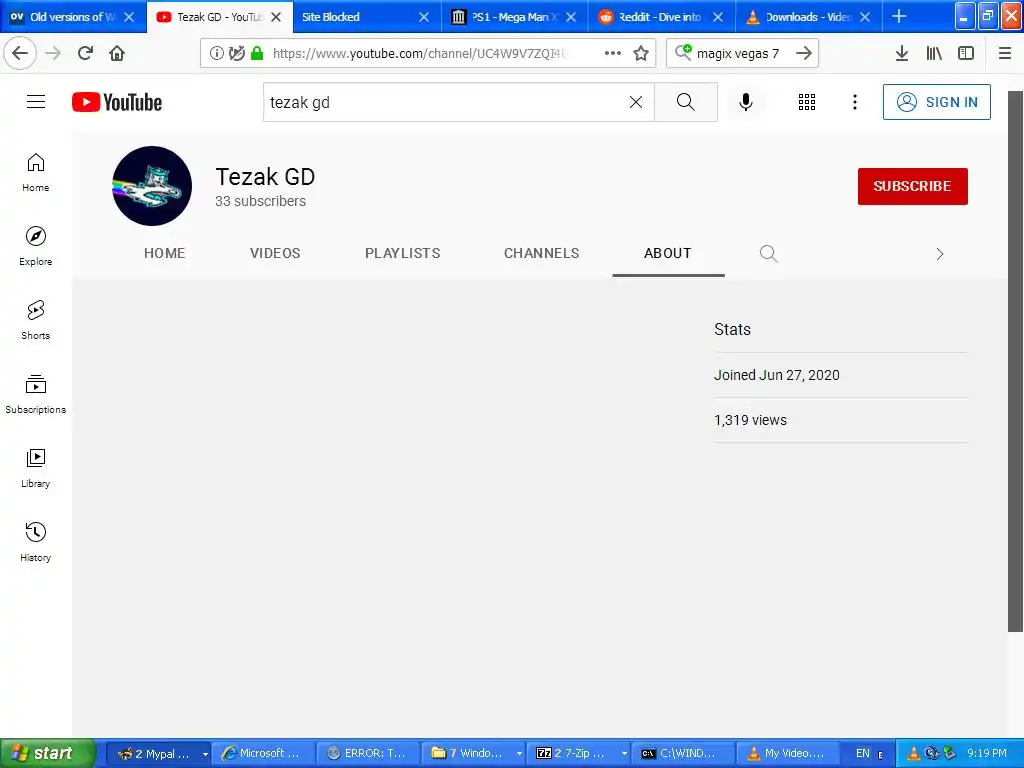This screenshot has width=1024, height=768.
Task: Click the 9:19 PM system clock
Action: [987, 754]
